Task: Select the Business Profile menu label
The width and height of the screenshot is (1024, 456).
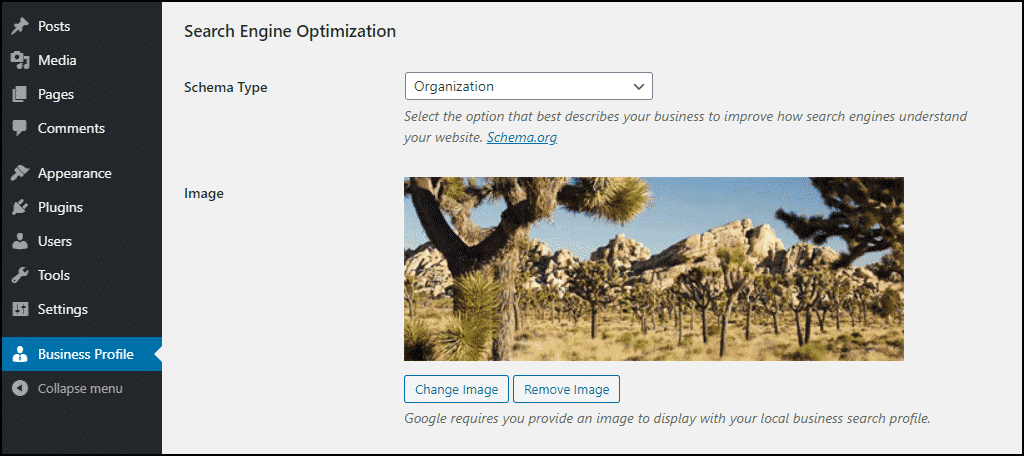Action: (x=86, y=354)
